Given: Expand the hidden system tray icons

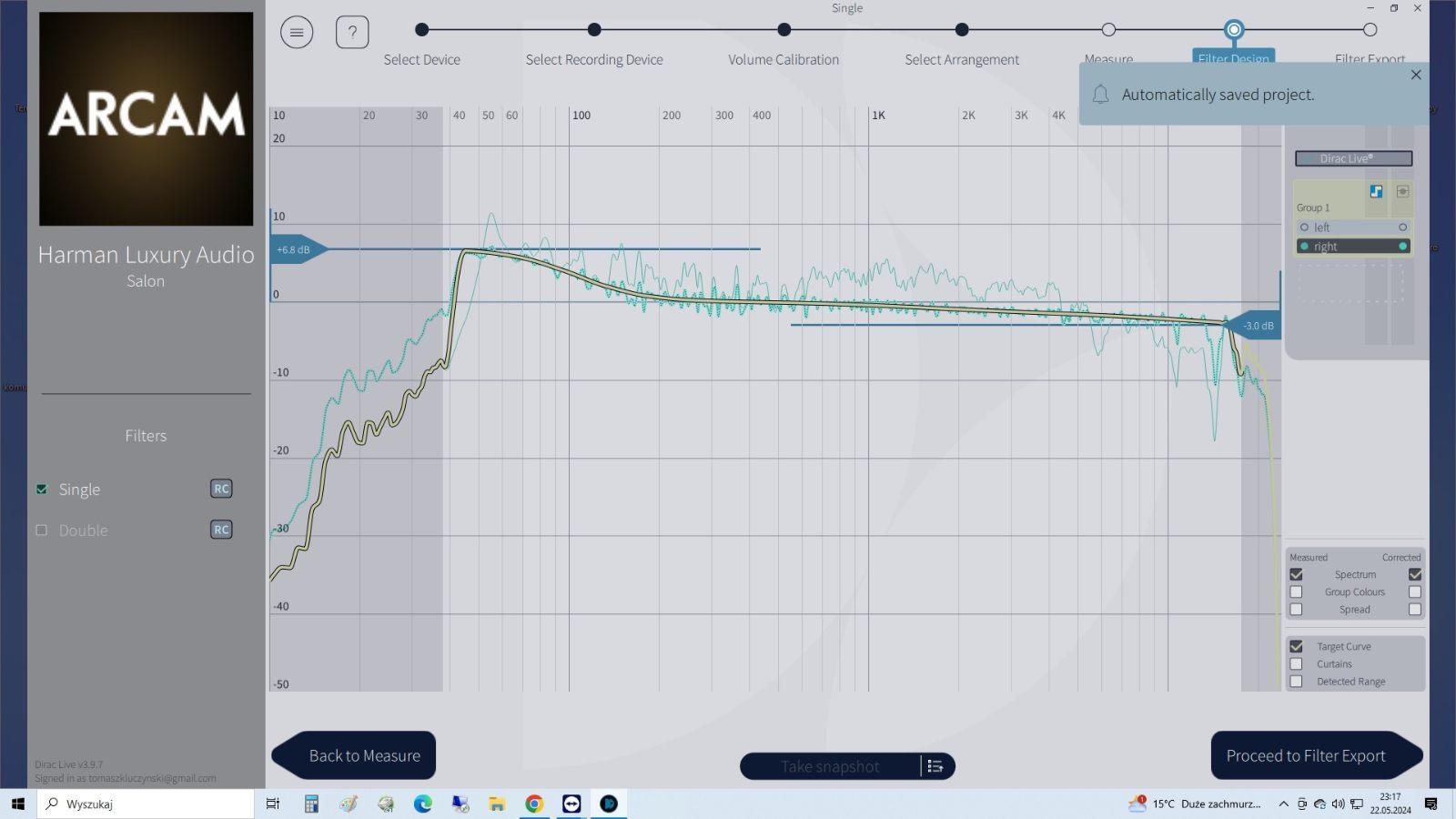Looking at the screenshot, I should pos(1283,804).
